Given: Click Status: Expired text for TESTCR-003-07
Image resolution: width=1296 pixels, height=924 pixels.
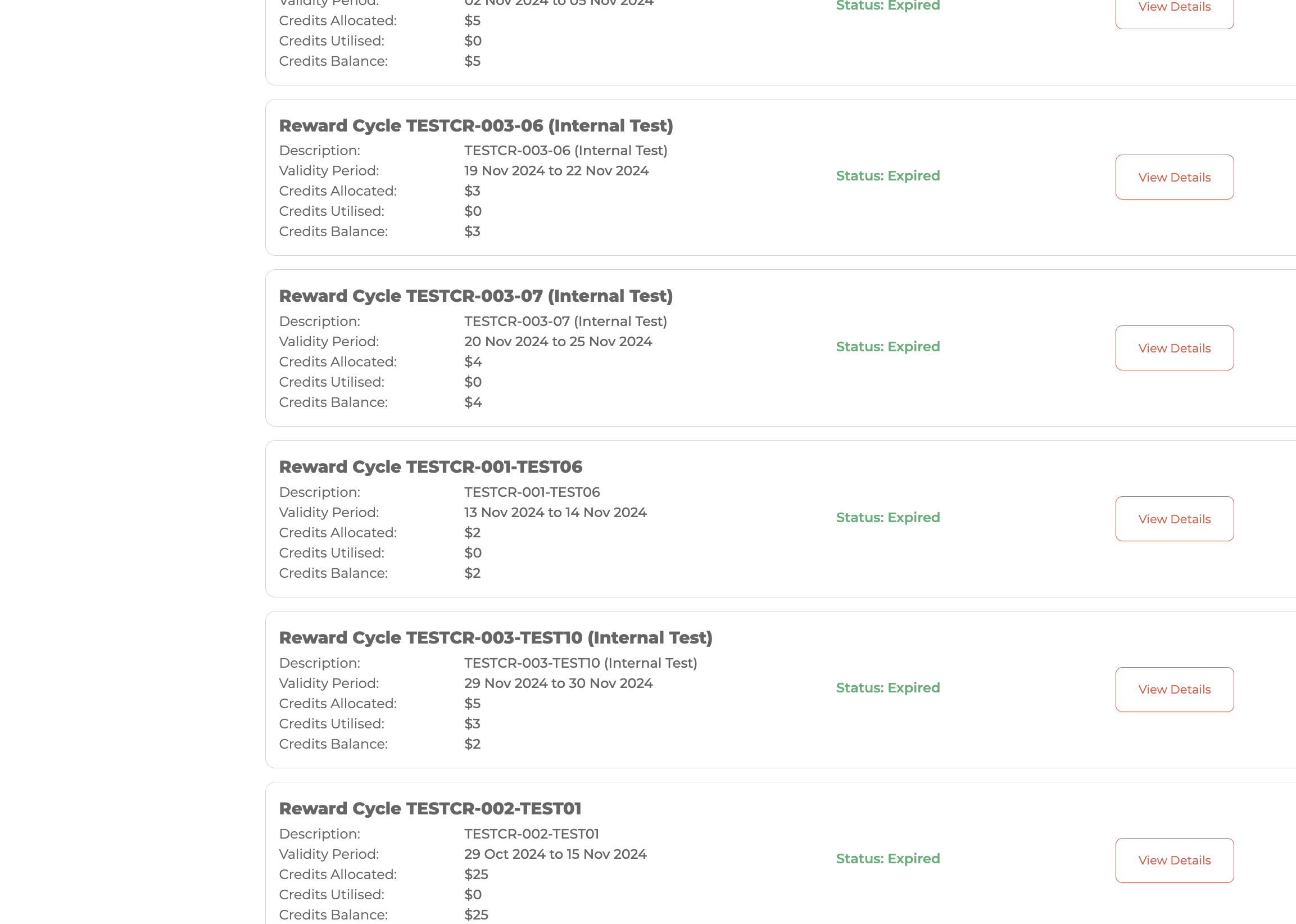Looking at the screenshot, I should [x=887, y=346].
